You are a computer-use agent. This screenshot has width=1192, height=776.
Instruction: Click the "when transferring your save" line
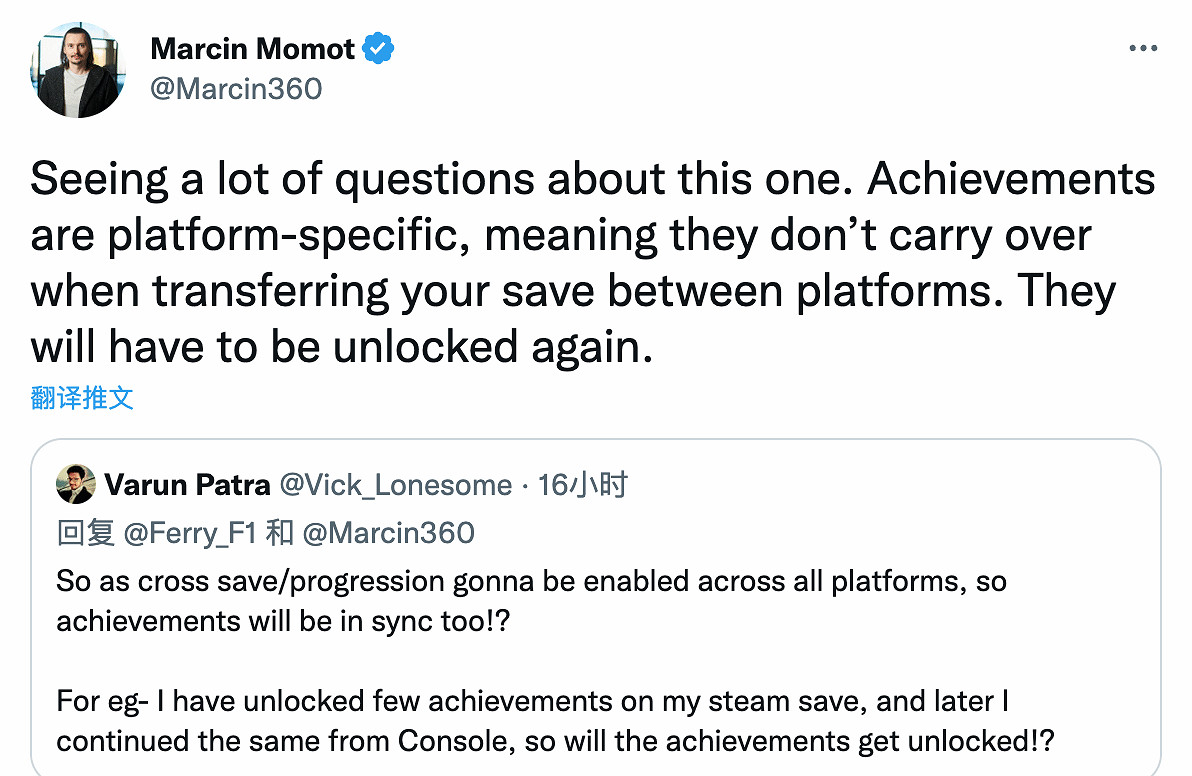572,291
